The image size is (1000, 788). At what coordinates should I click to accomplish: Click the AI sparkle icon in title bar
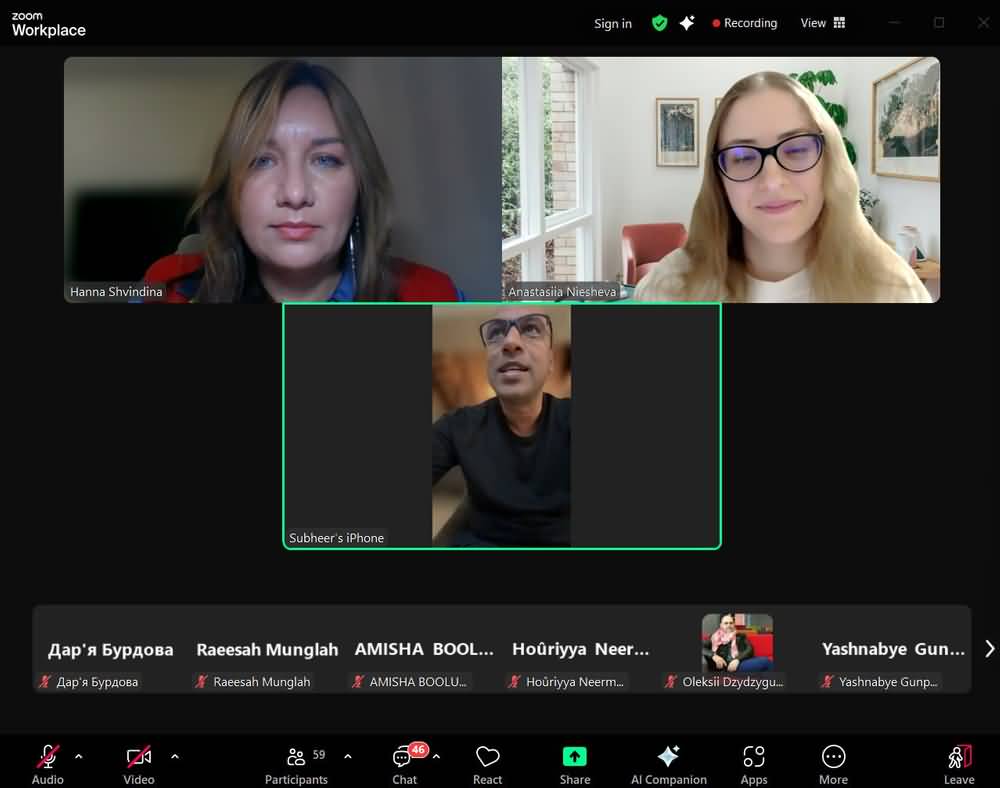point(687,23)
